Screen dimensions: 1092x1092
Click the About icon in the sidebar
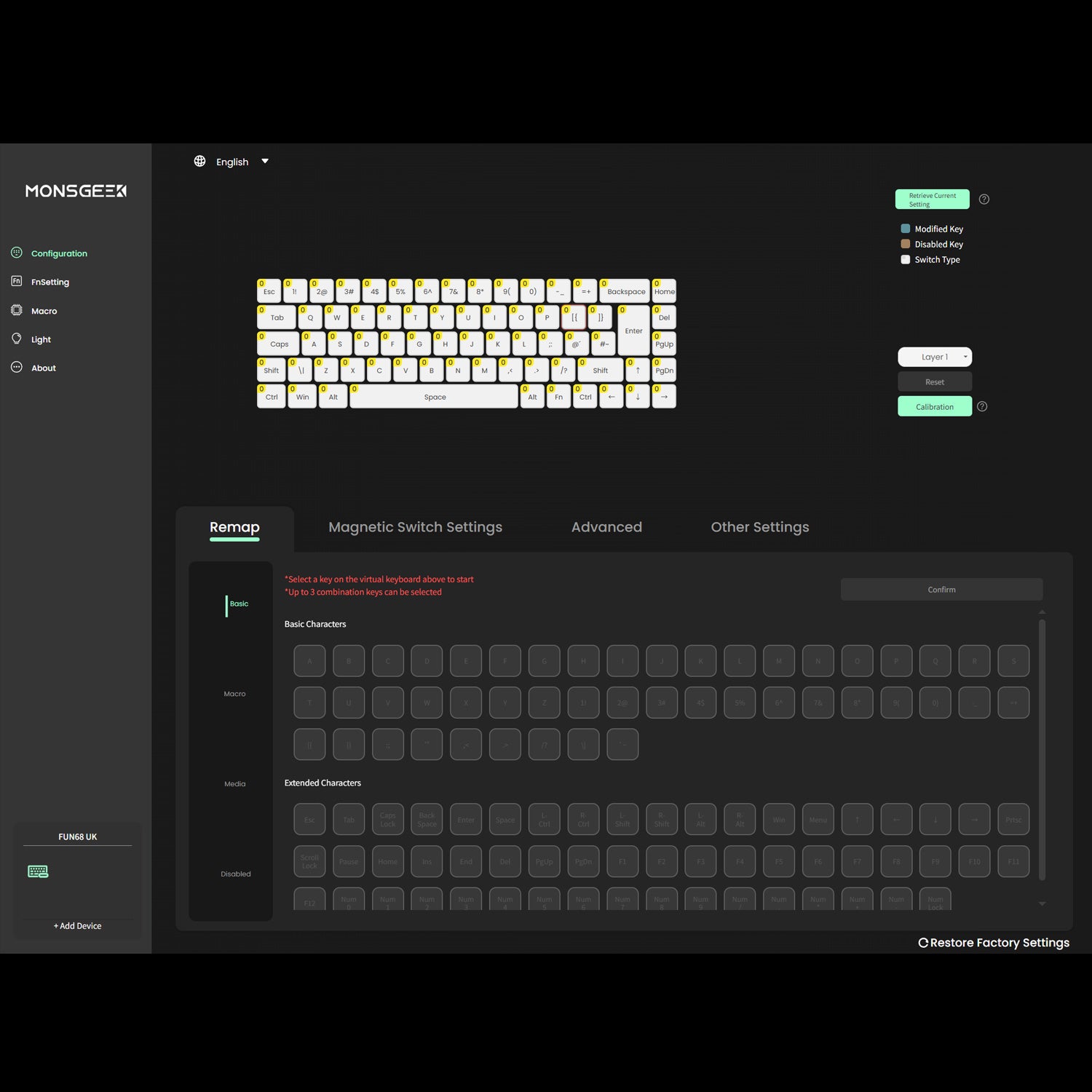coord(16,368)
